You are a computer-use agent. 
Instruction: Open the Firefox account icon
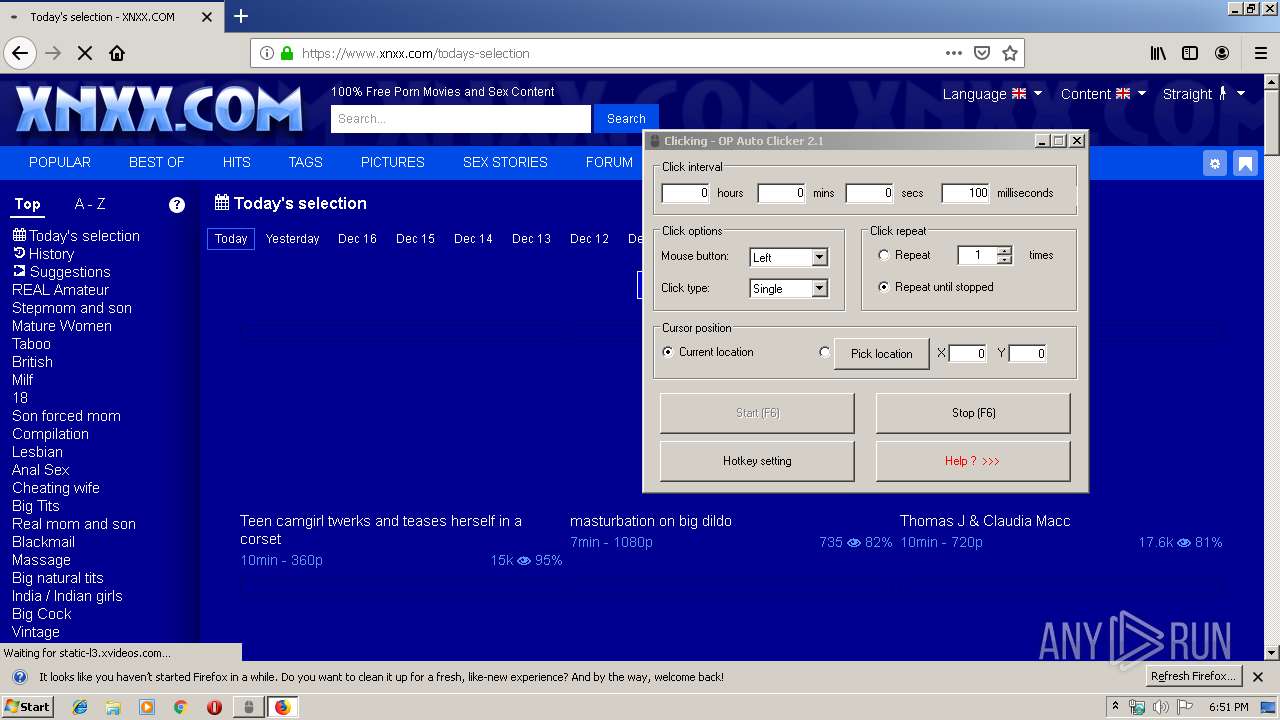point(1222,53)
